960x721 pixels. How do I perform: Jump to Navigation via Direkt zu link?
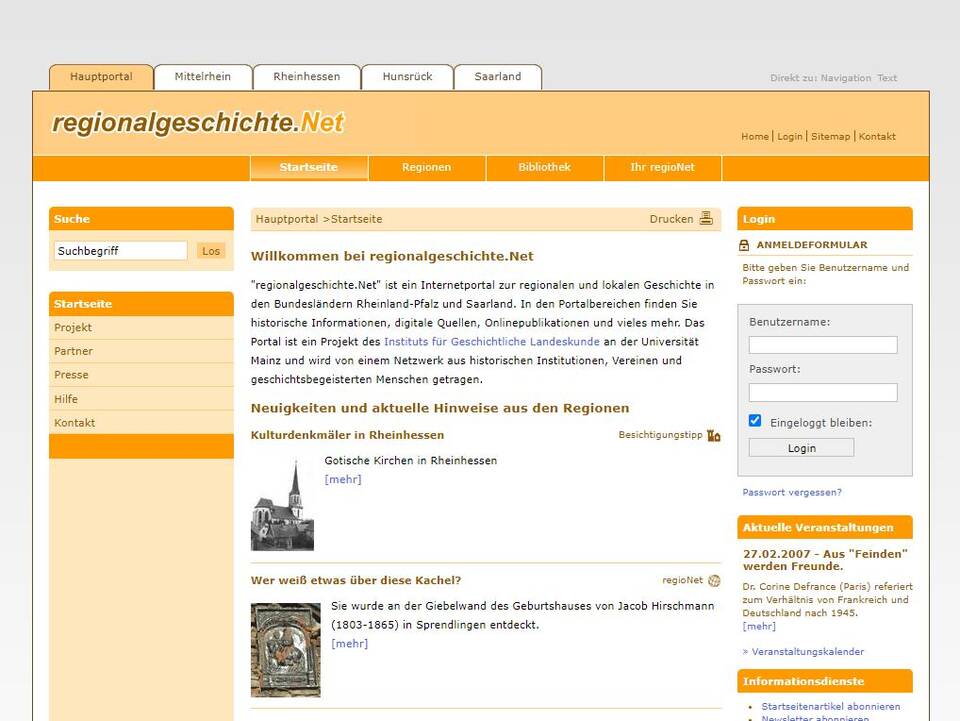(846, 78)
